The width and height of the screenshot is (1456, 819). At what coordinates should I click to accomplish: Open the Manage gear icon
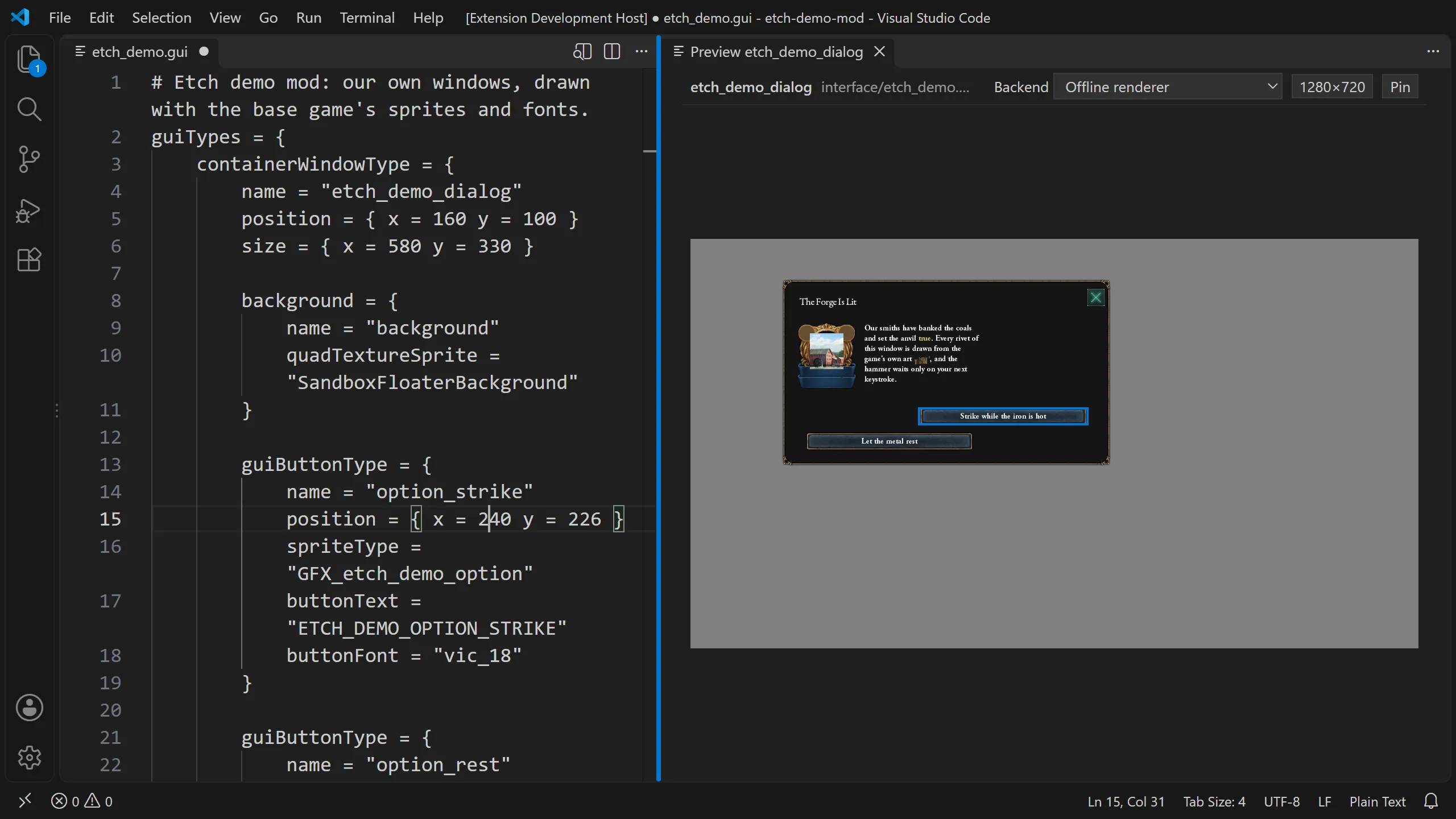pos(29,758)
